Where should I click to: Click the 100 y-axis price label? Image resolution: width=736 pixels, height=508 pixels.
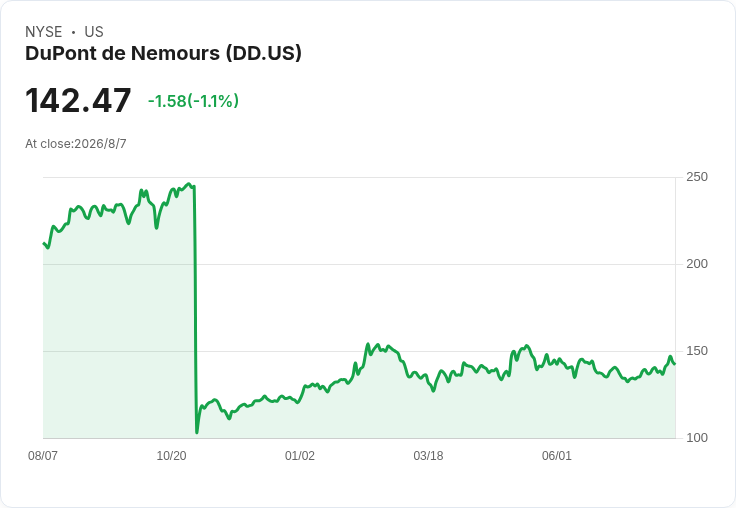tap(697, 438)
